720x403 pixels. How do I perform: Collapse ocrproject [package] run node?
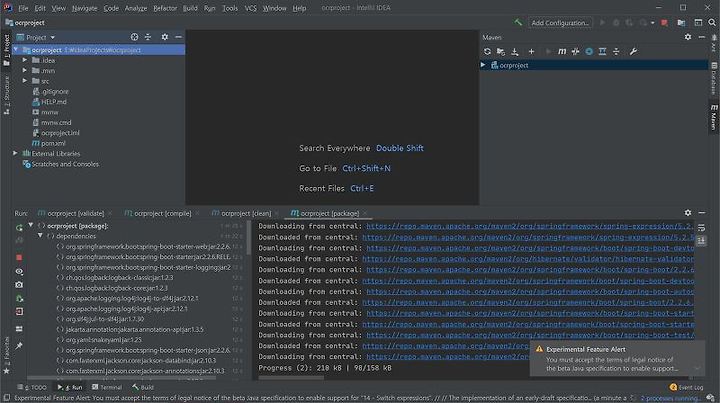tap(31, 225)
